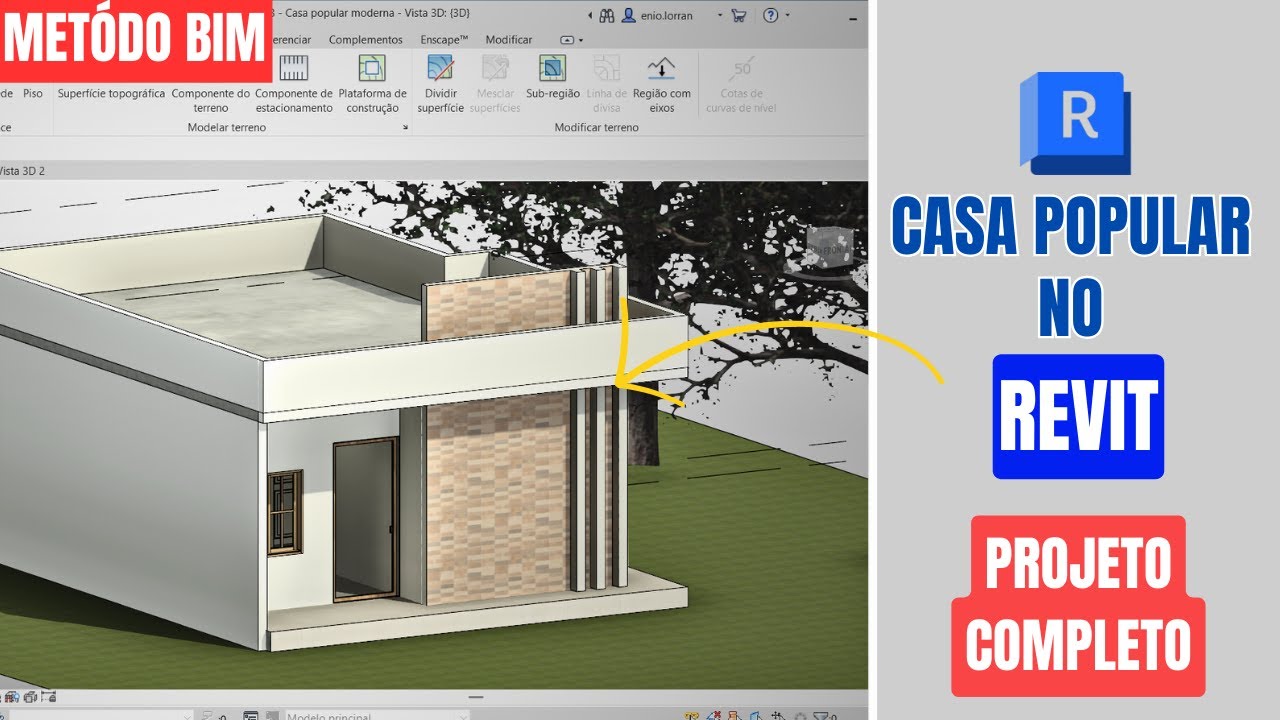
Task: Click the Cotas de curvas de nível icon
Action: [x=741, y=68]
